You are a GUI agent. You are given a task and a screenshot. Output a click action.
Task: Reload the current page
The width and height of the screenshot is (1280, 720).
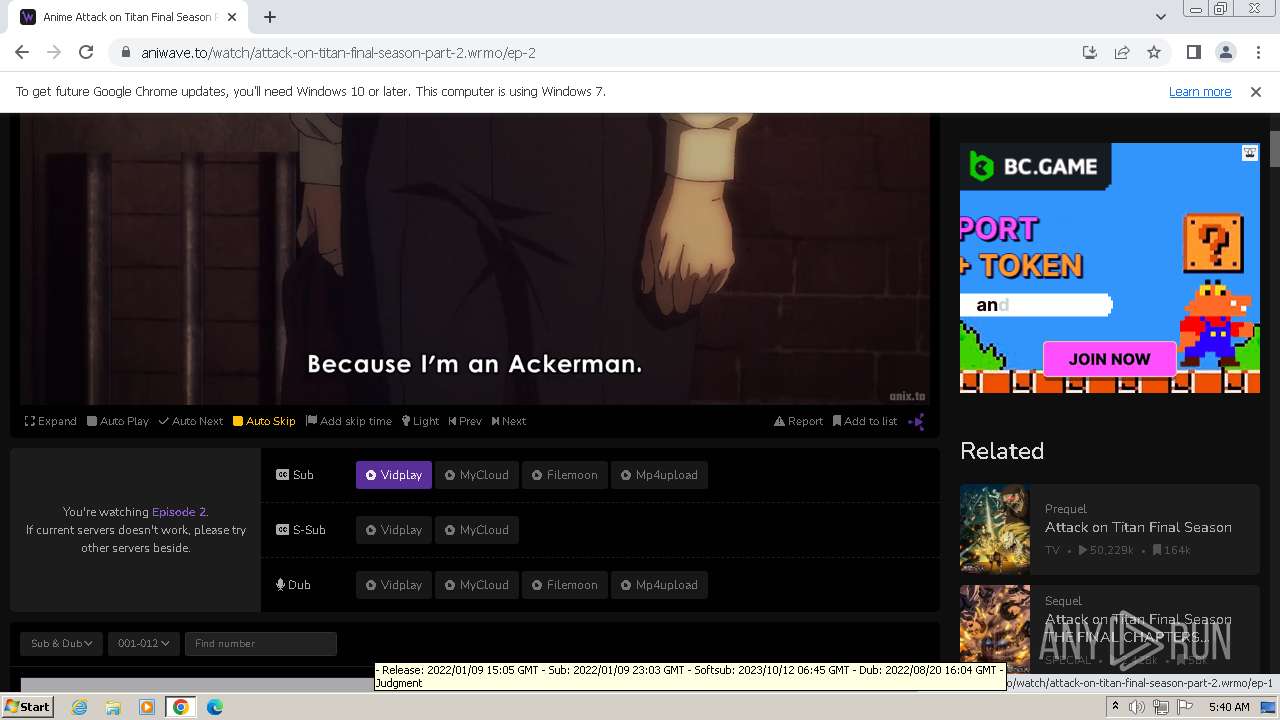[x=86, y=53]
